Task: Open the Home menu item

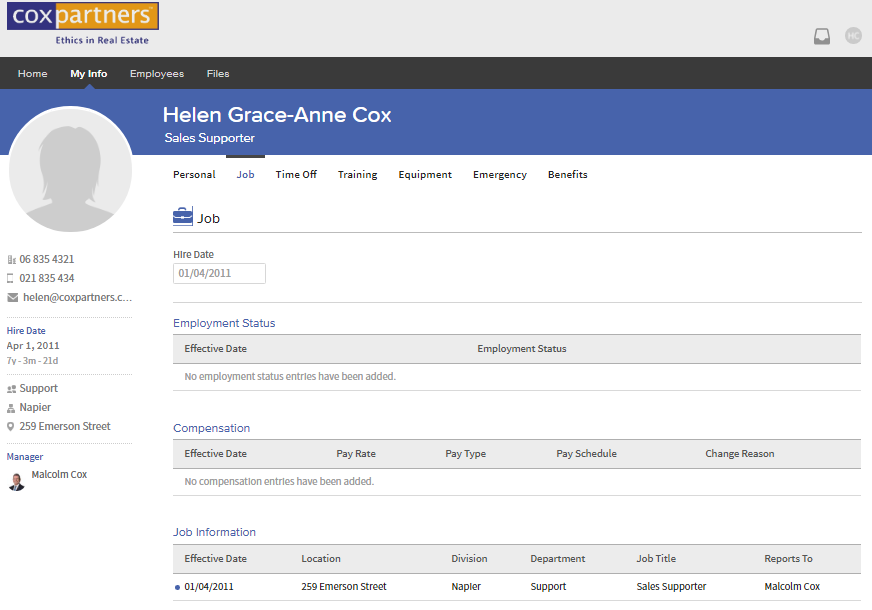Action: (x=33, y=74)
